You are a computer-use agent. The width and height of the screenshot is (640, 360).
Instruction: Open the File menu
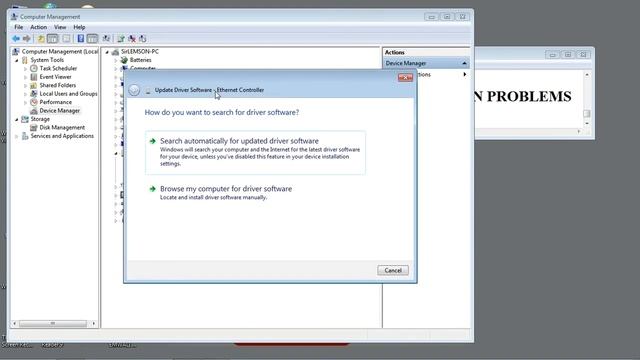19,27
